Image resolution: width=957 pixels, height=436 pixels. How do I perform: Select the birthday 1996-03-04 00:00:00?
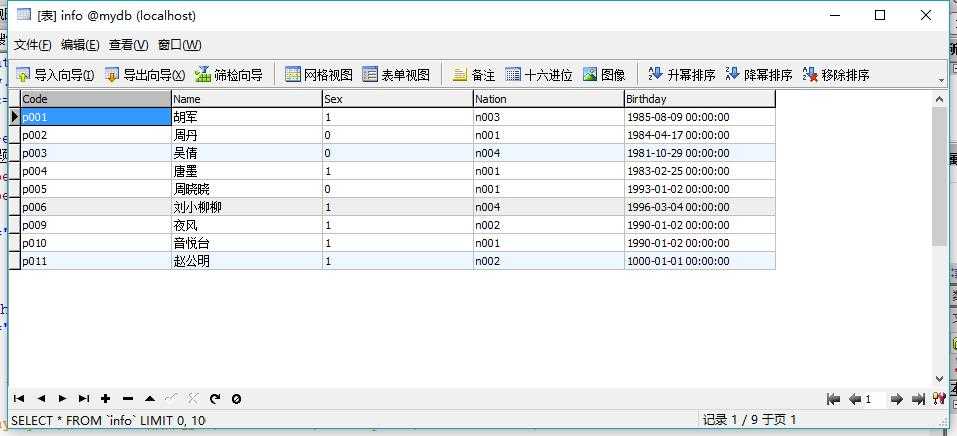pyautogui.click(x=699, y=207)
